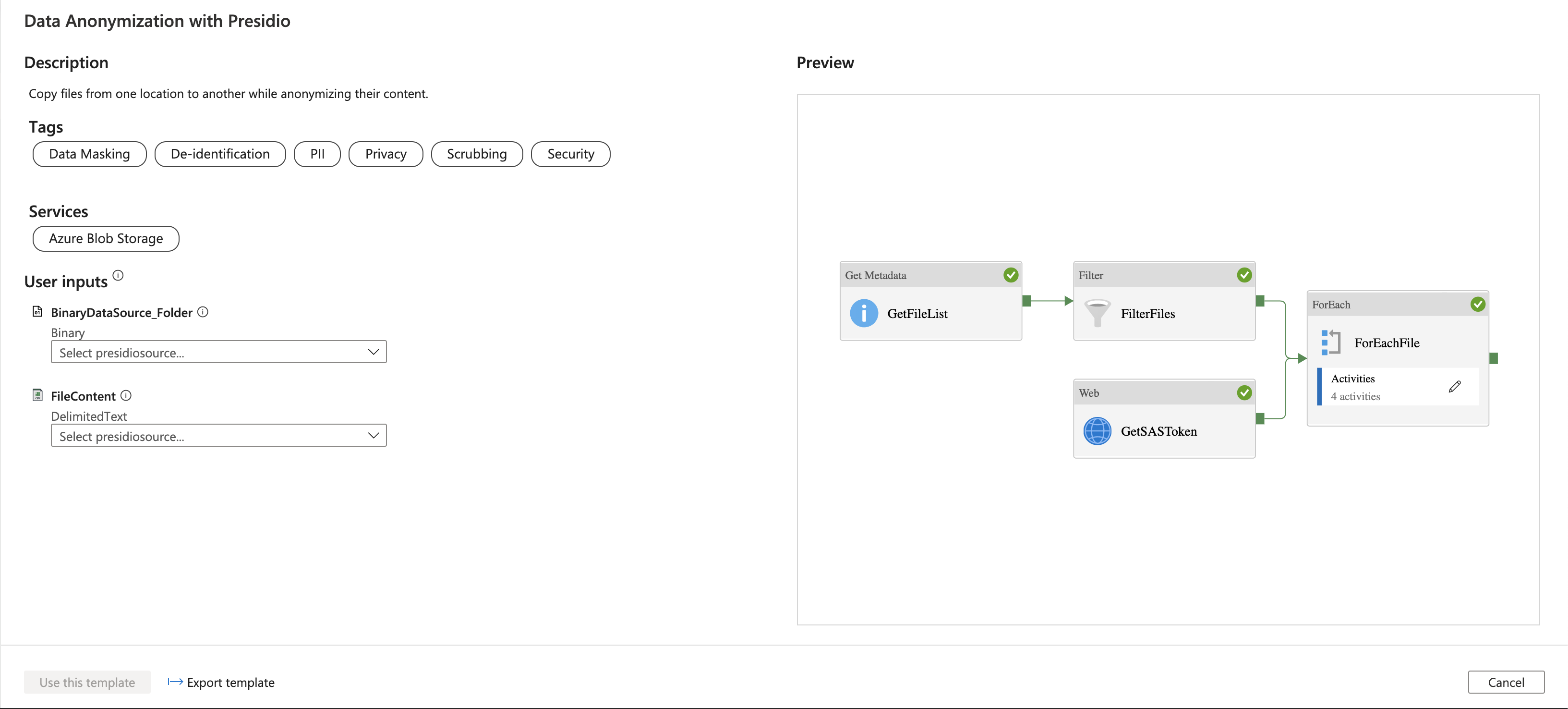Click the Get Metadata green checkmark

pyautogui.click(x=1011, y=275)
